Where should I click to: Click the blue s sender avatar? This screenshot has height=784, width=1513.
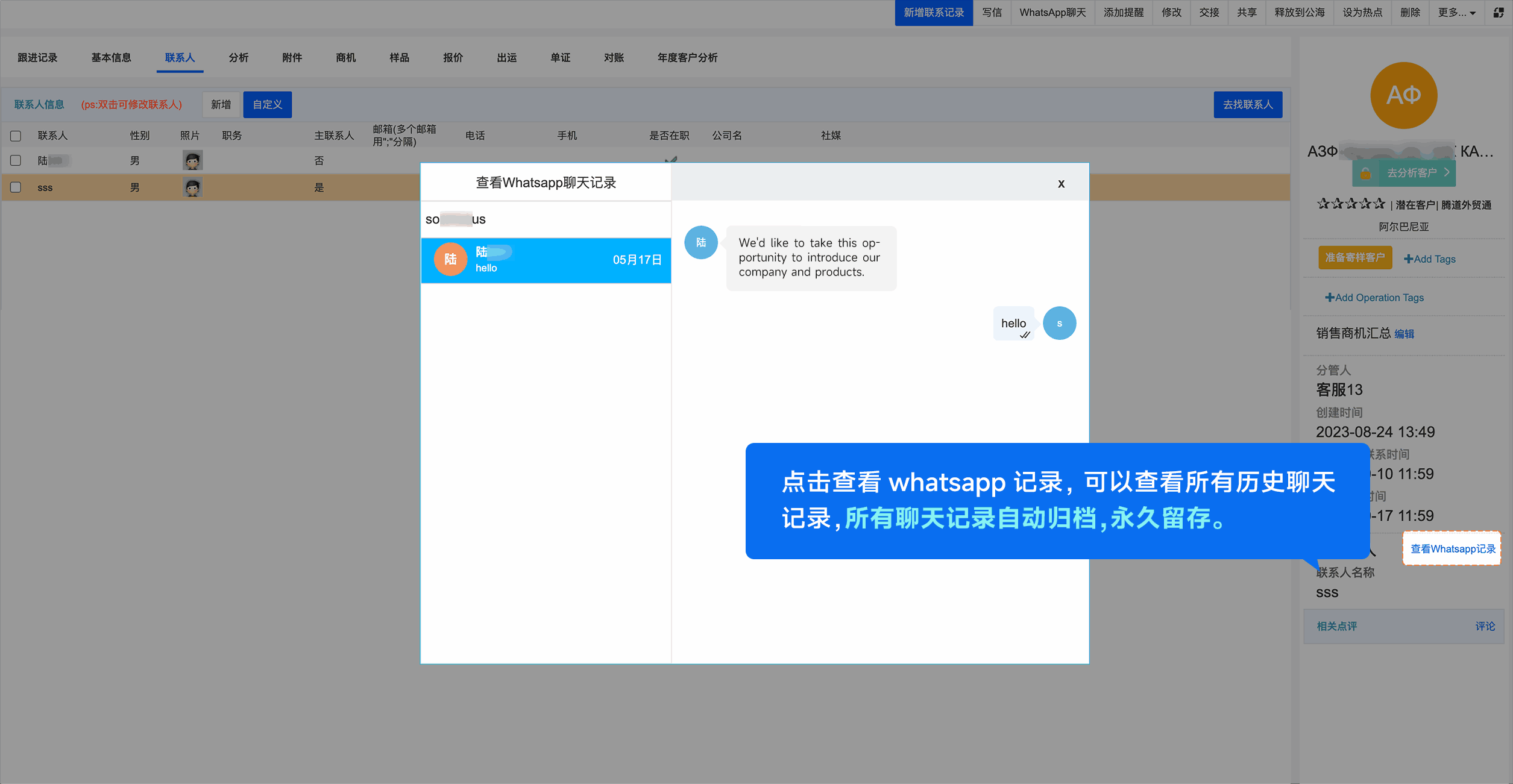coord(1059,324)
